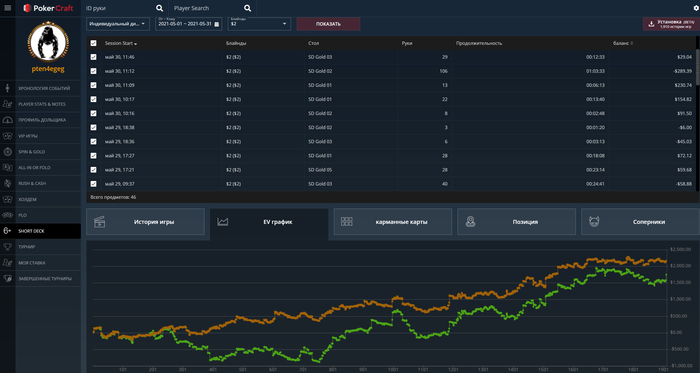The height and width of the screenshot is (373, 700).
Task: Open settings gear in top right
Action: [696, 8]
